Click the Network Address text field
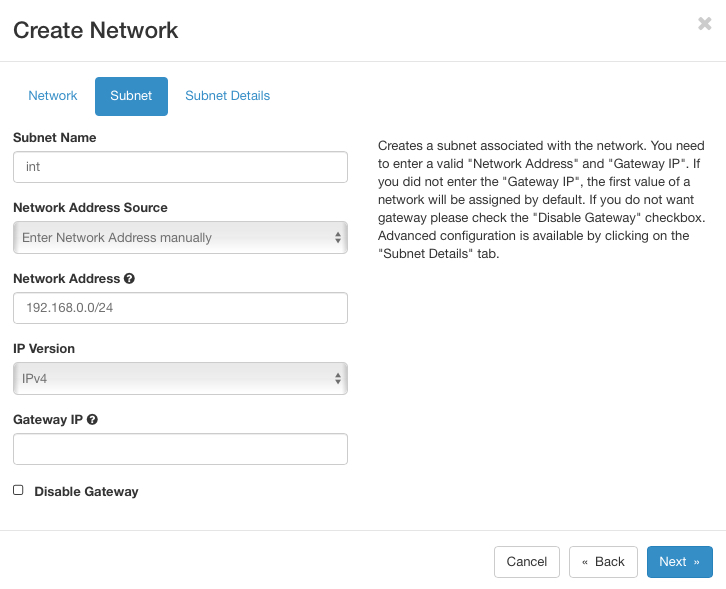Image resolution: width=726 pixels, height=589 pixels. click(180, 308)
